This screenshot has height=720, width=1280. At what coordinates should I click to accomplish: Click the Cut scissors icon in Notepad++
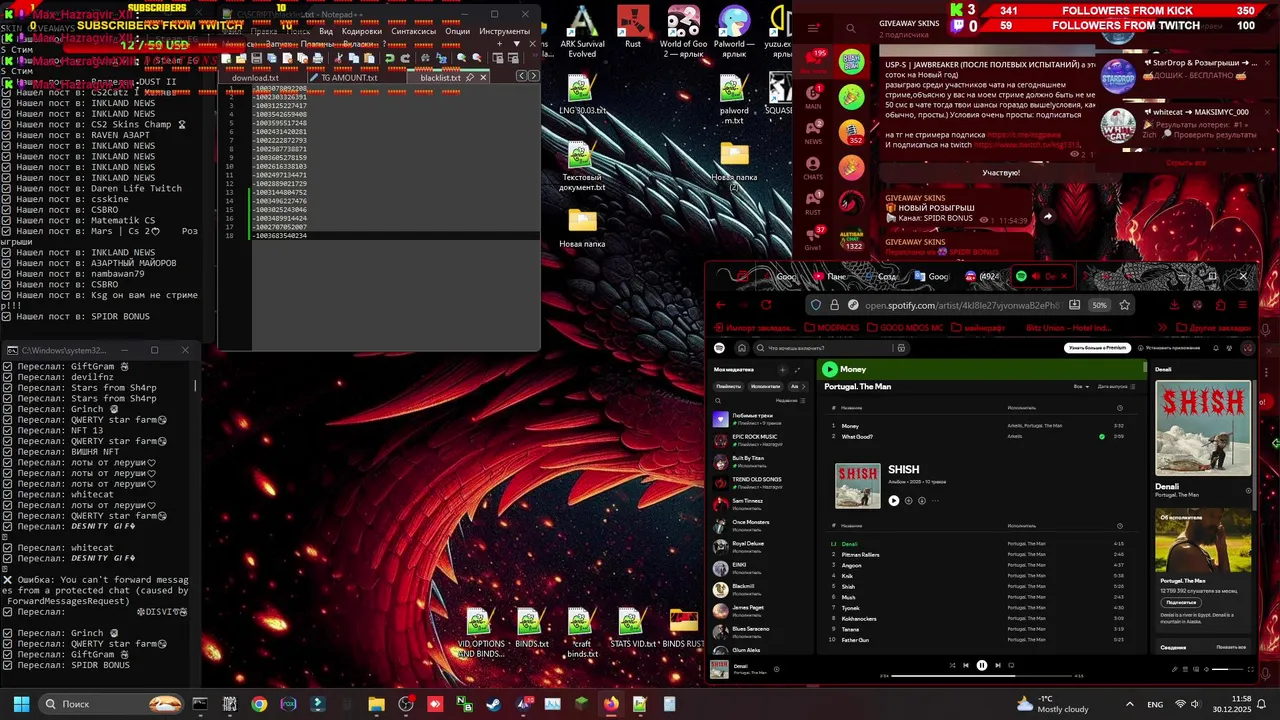(338, 58)
